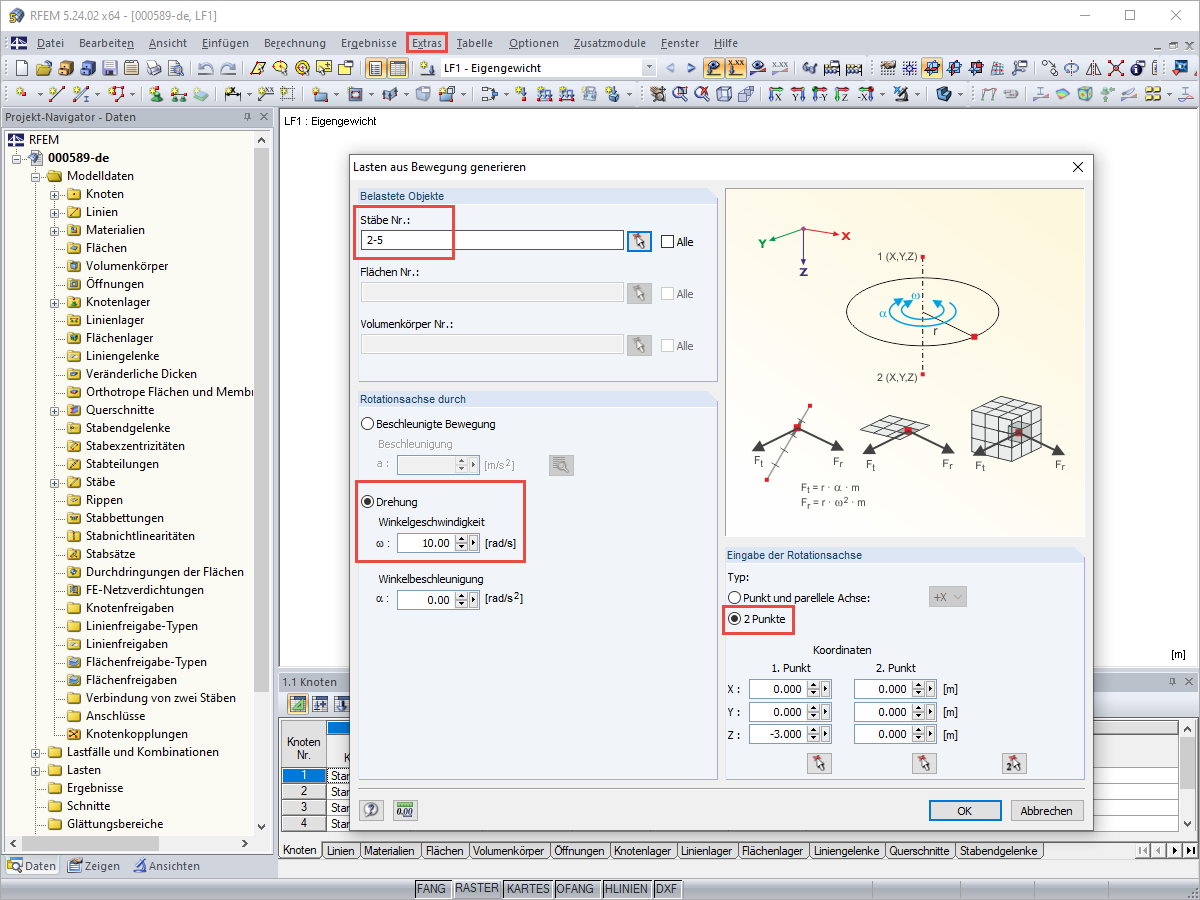1200x900 pixels.
Task: Open help via question mark icon in dialog
Action: coord(371,810)
